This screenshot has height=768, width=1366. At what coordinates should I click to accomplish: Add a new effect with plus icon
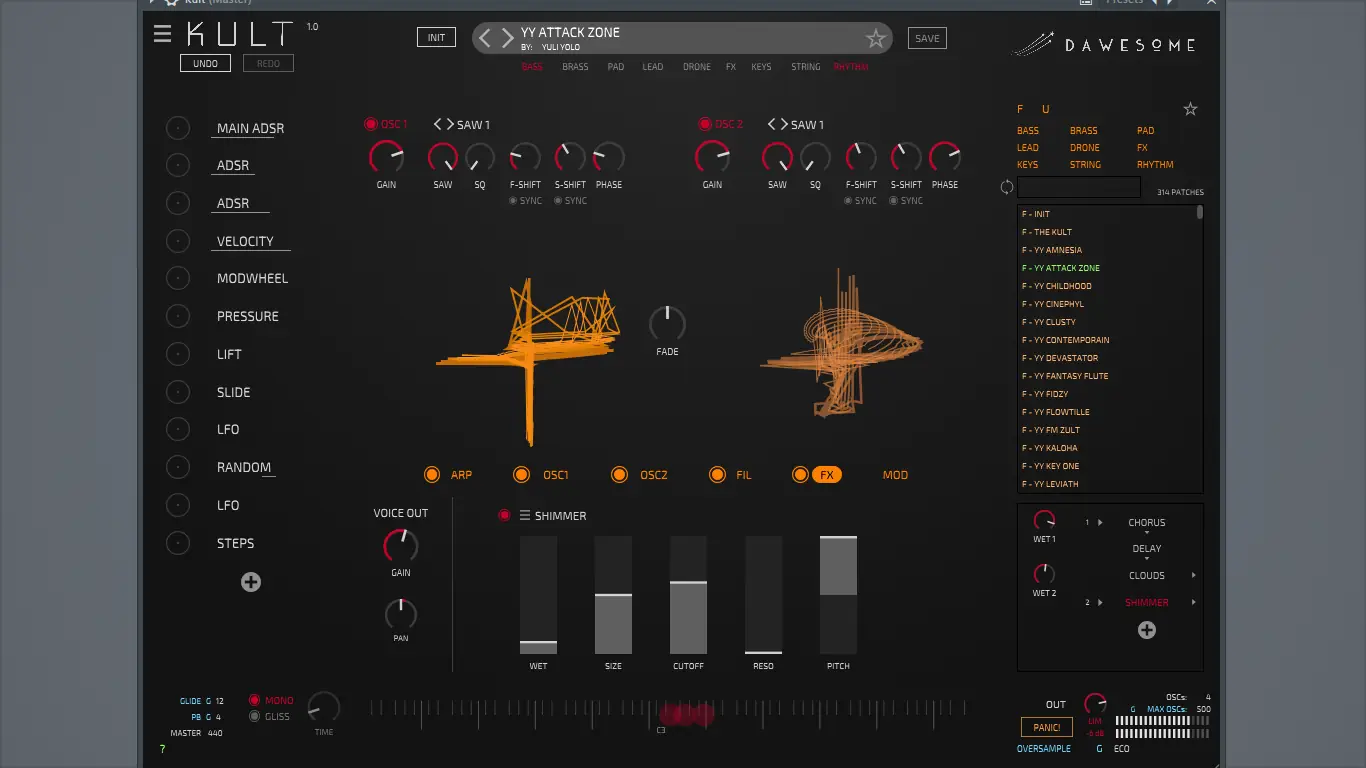1147,630
